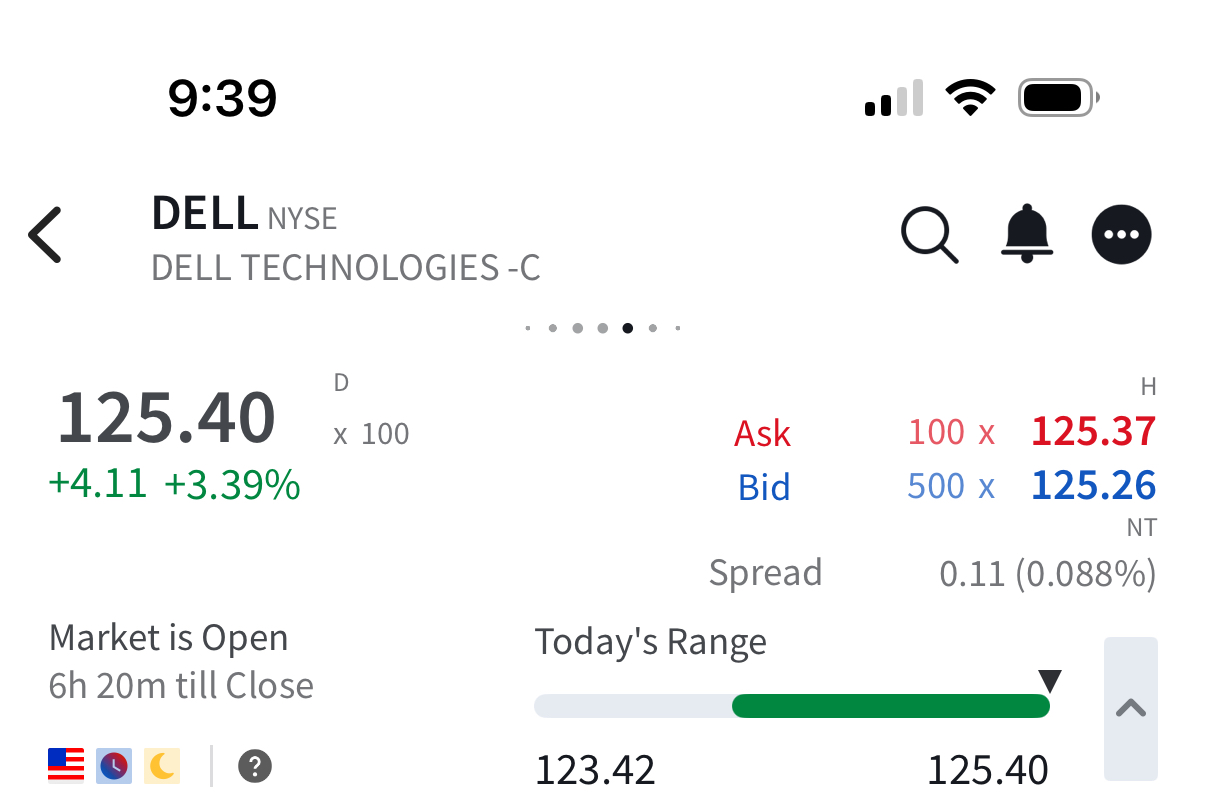Open the question mark help icon
This screenshot has width=1206, height=811.
coord(255,767)
